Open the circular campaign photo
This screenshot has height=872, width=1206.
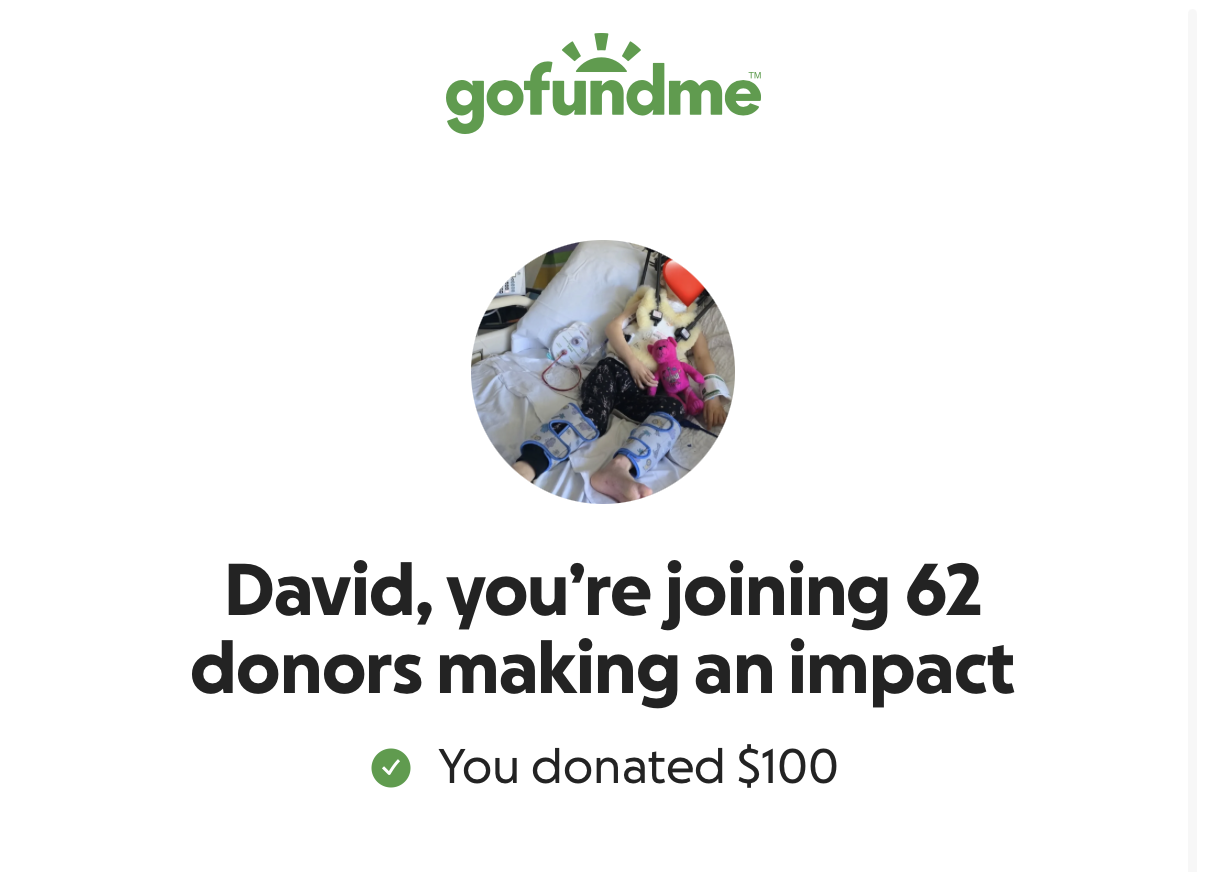point(603,371)
